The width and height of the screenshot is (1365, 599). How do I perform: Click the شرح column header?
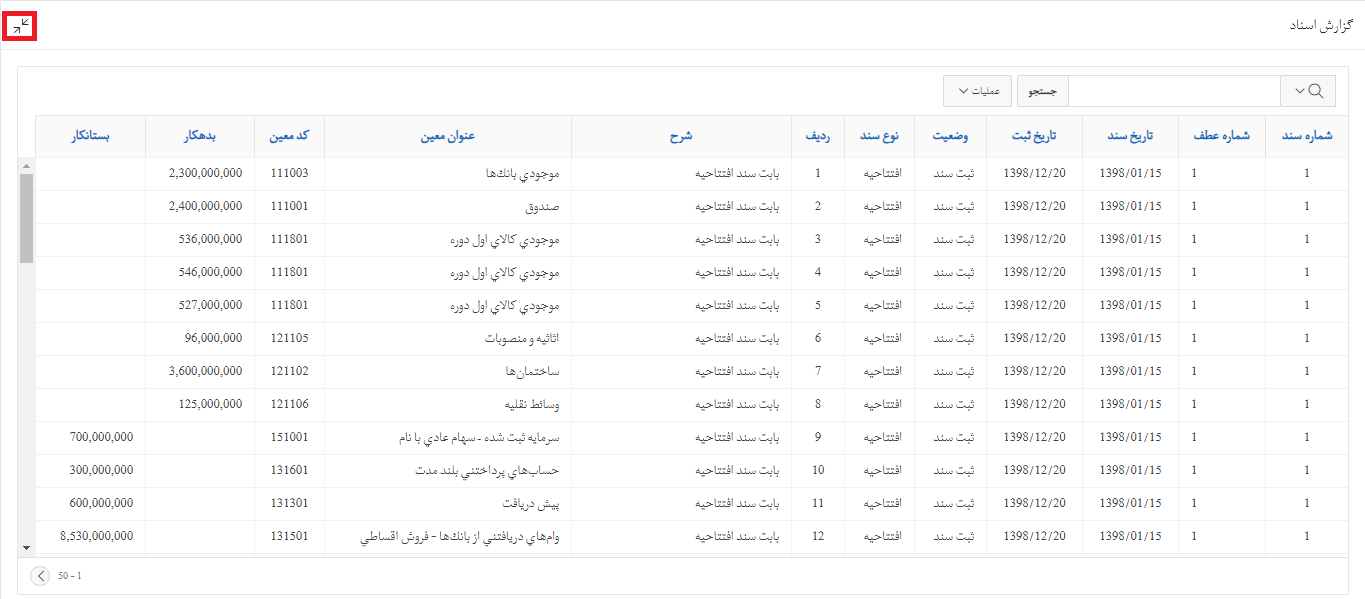[681, 136]
